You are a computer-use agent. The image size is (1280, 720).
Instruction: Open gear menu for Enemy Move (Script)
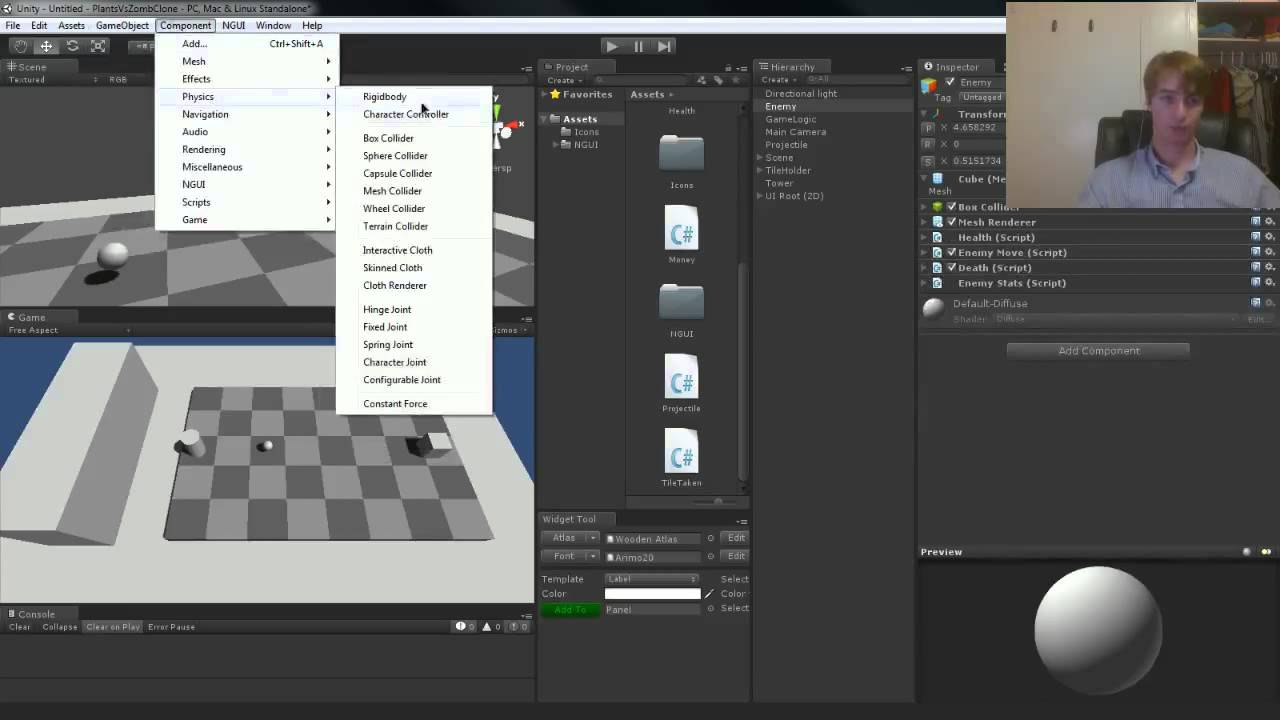click(1269, 252)
